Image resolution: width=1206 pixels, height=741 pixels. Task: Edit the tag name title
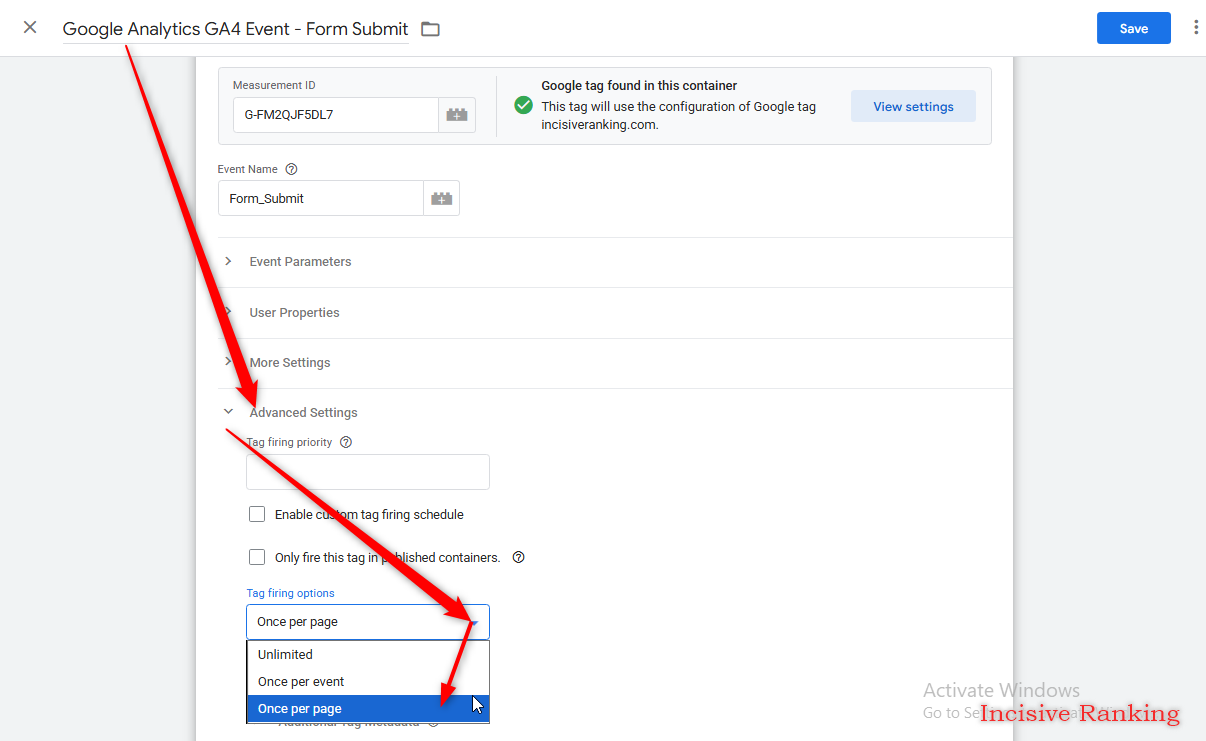(235, 29)
